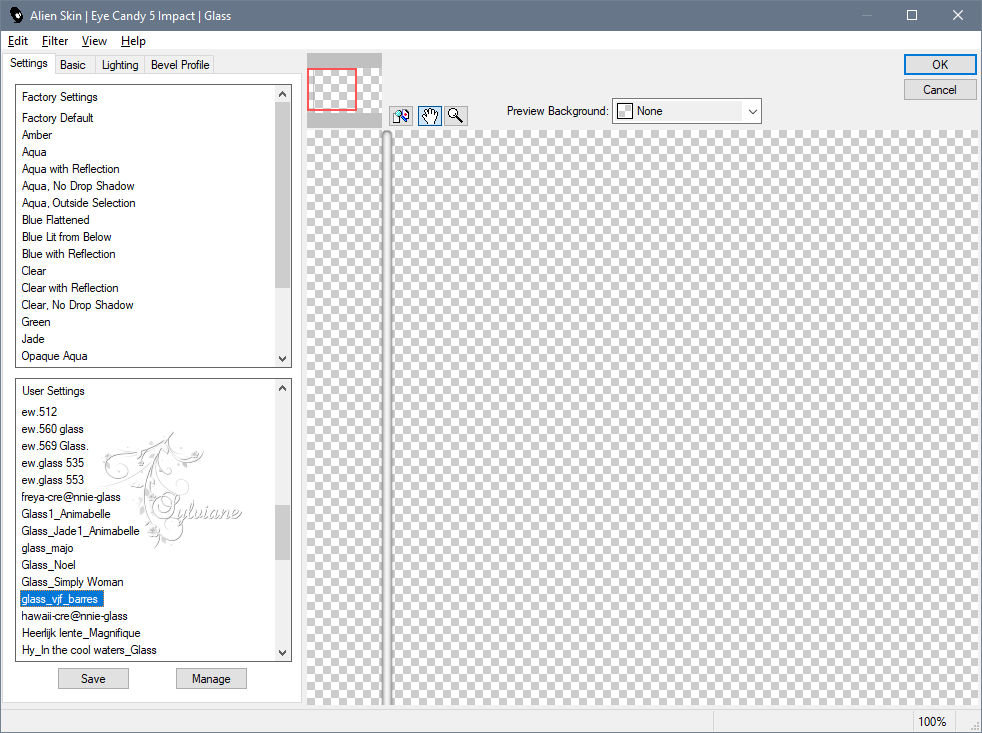Select the Jade preset
Screen dimensions: 982x733
point(33,338)
